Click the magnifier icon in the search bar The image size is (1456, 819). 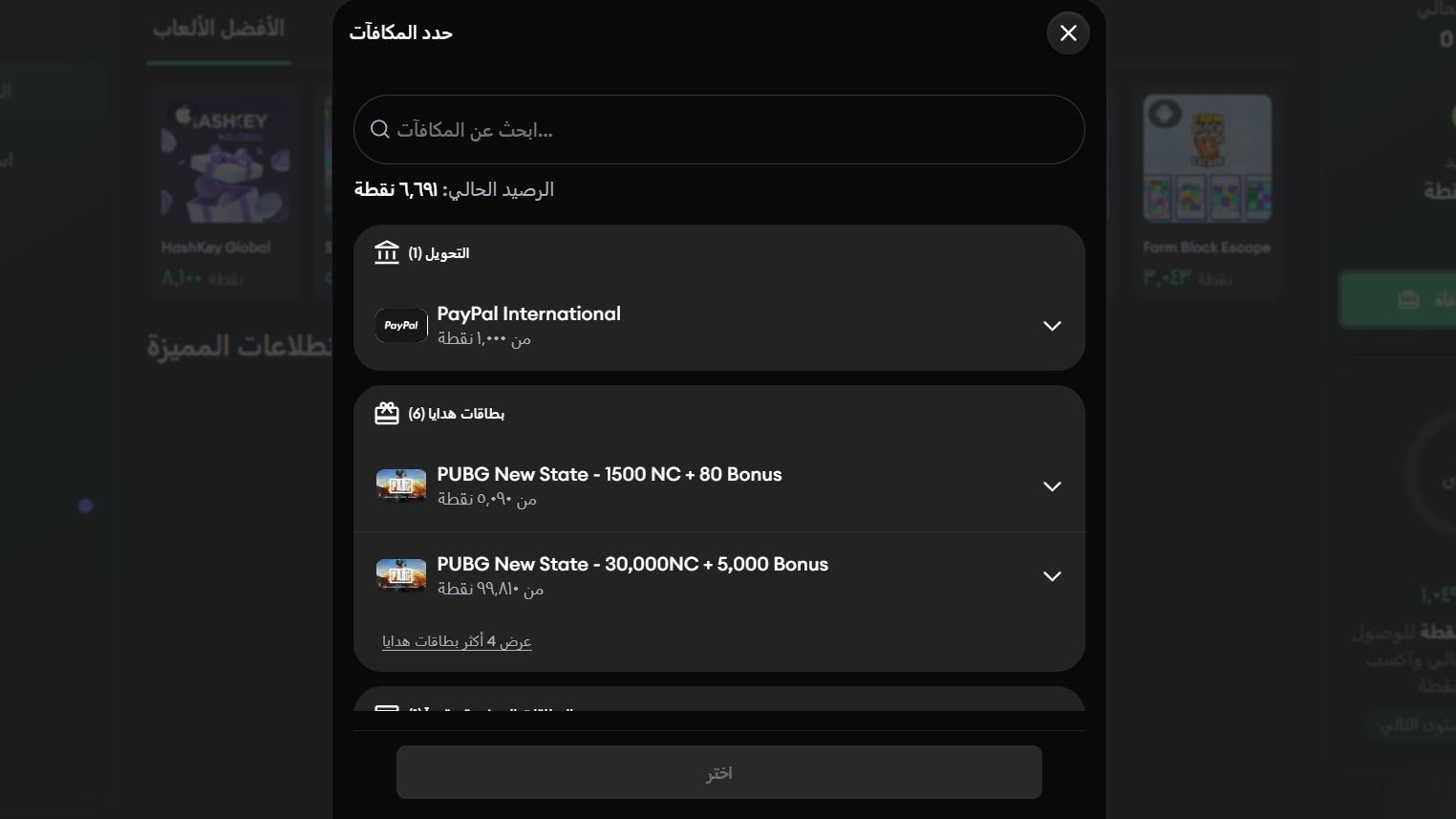379,129
